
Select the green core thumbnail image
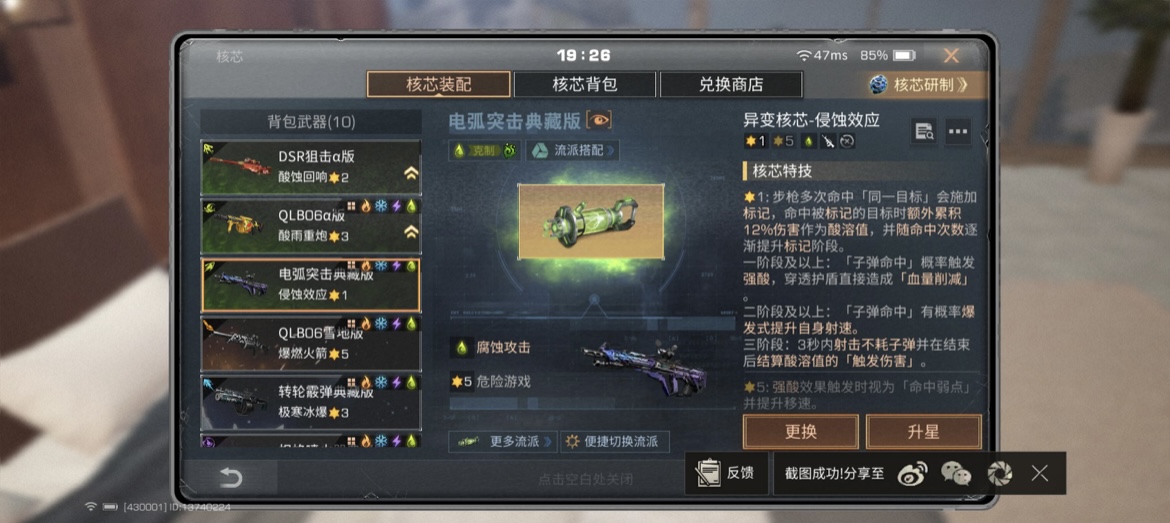coord(591,222)
